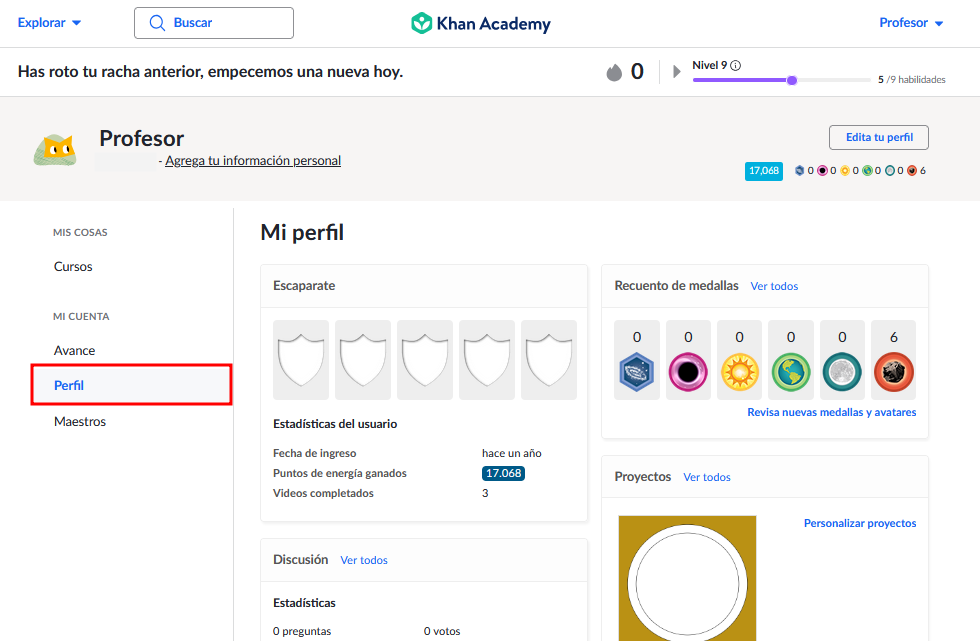
Task: Click the '5 /9 habilidades' text
Action: click(912, 79)
